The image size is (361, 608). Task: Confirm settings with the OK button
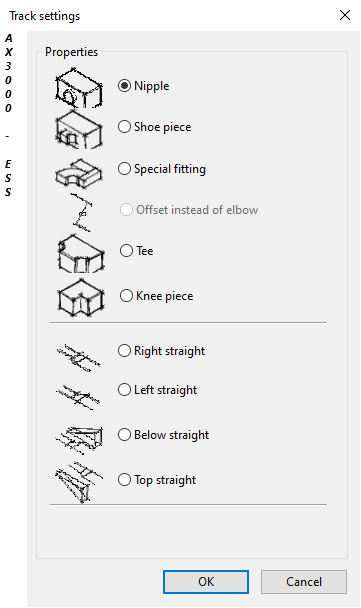206,582
